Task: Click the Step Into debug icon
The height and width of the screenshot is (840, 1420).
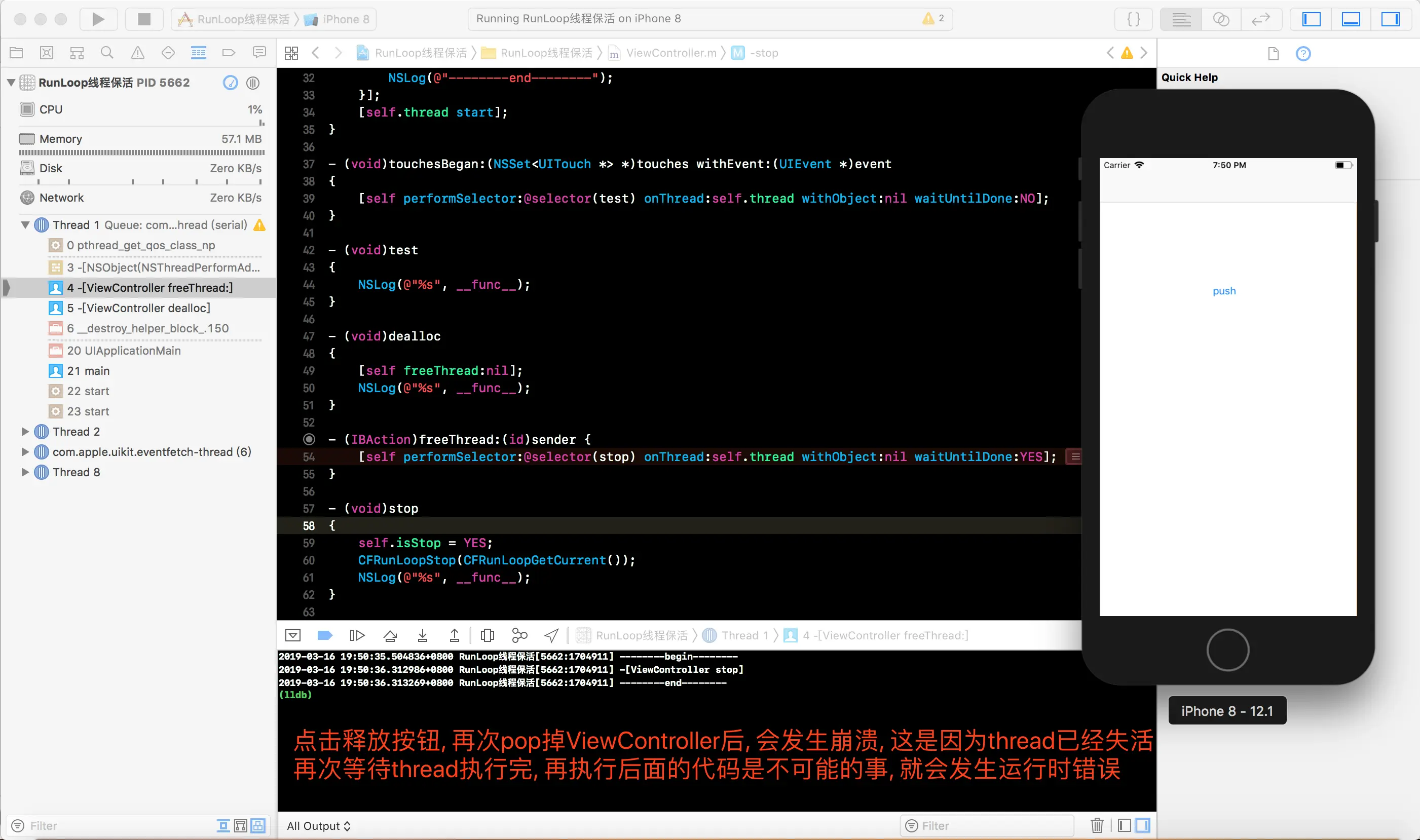Action: (x=422, y=635)
